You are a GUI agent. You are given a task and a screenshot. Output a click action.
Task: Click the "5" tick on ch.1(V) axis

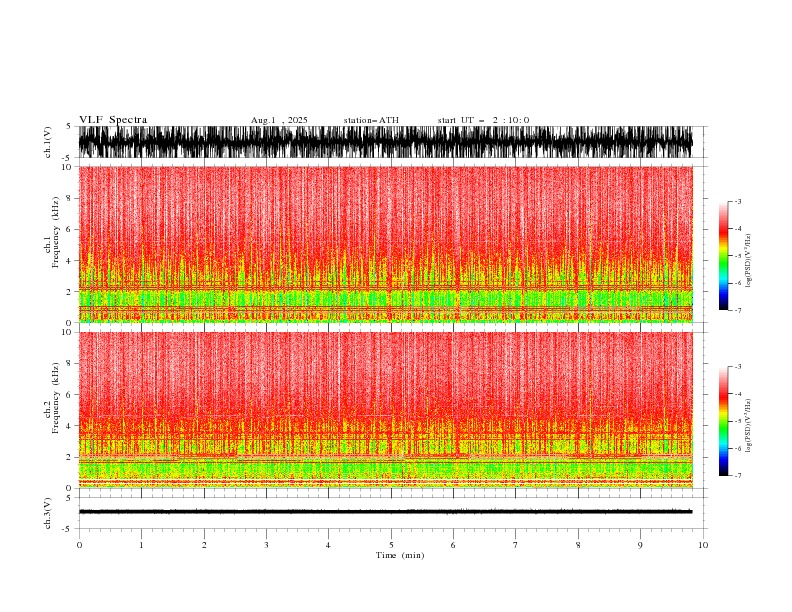pos(70,126)
